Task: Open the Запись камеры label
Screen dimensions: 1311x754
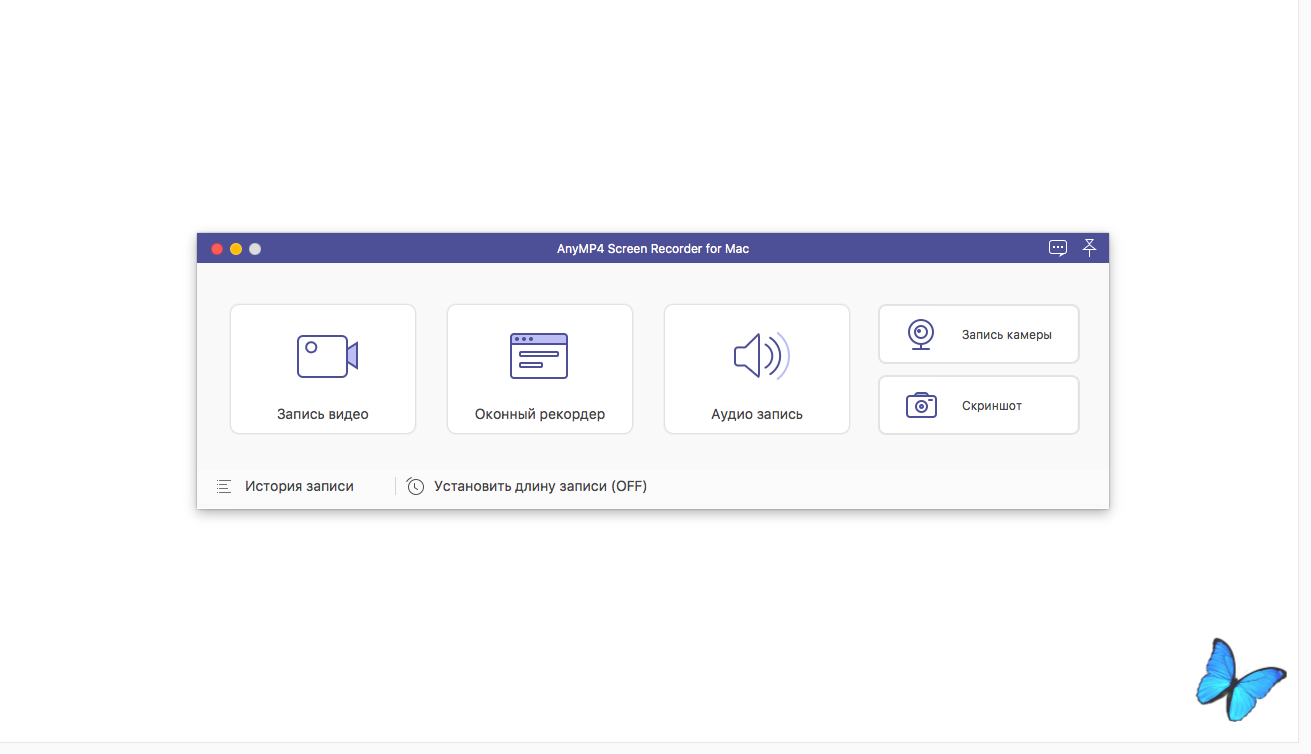Action: [1007, 335]
